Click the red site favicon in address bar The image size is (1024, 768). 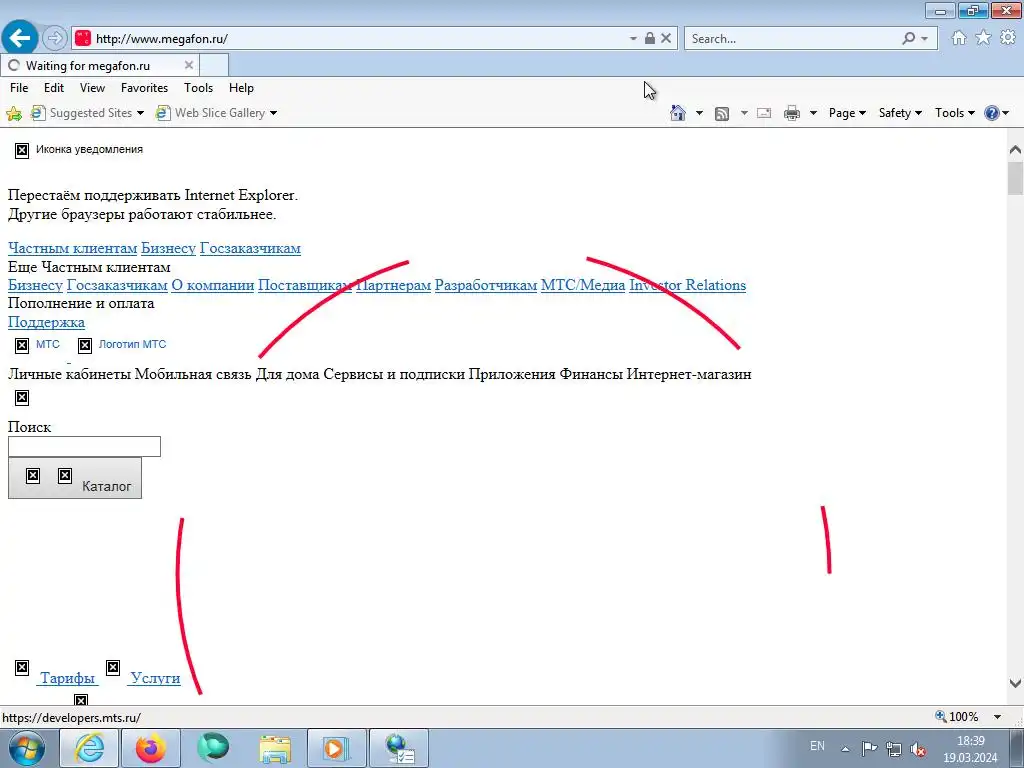coord(83,39)
